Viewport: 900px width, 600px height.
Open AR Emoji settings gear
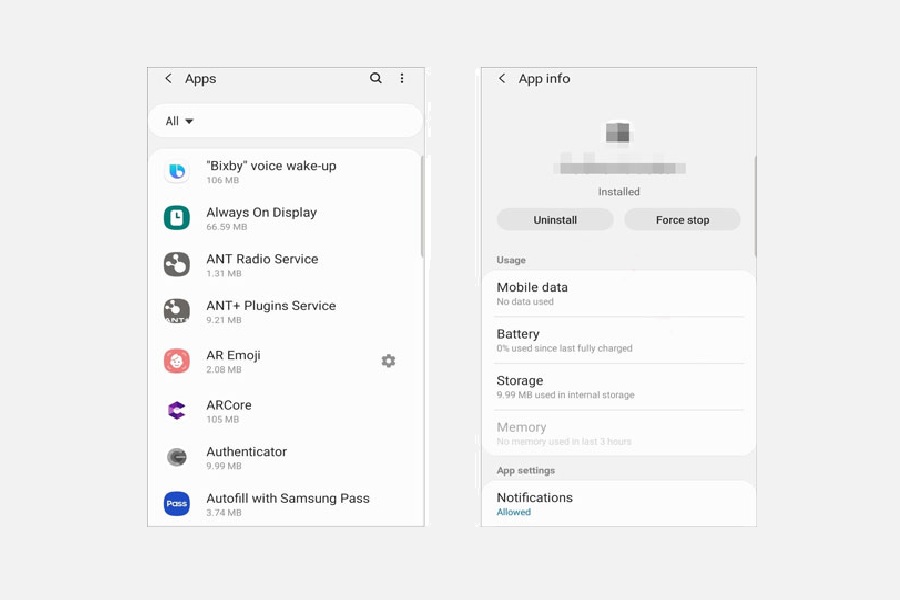388,361
